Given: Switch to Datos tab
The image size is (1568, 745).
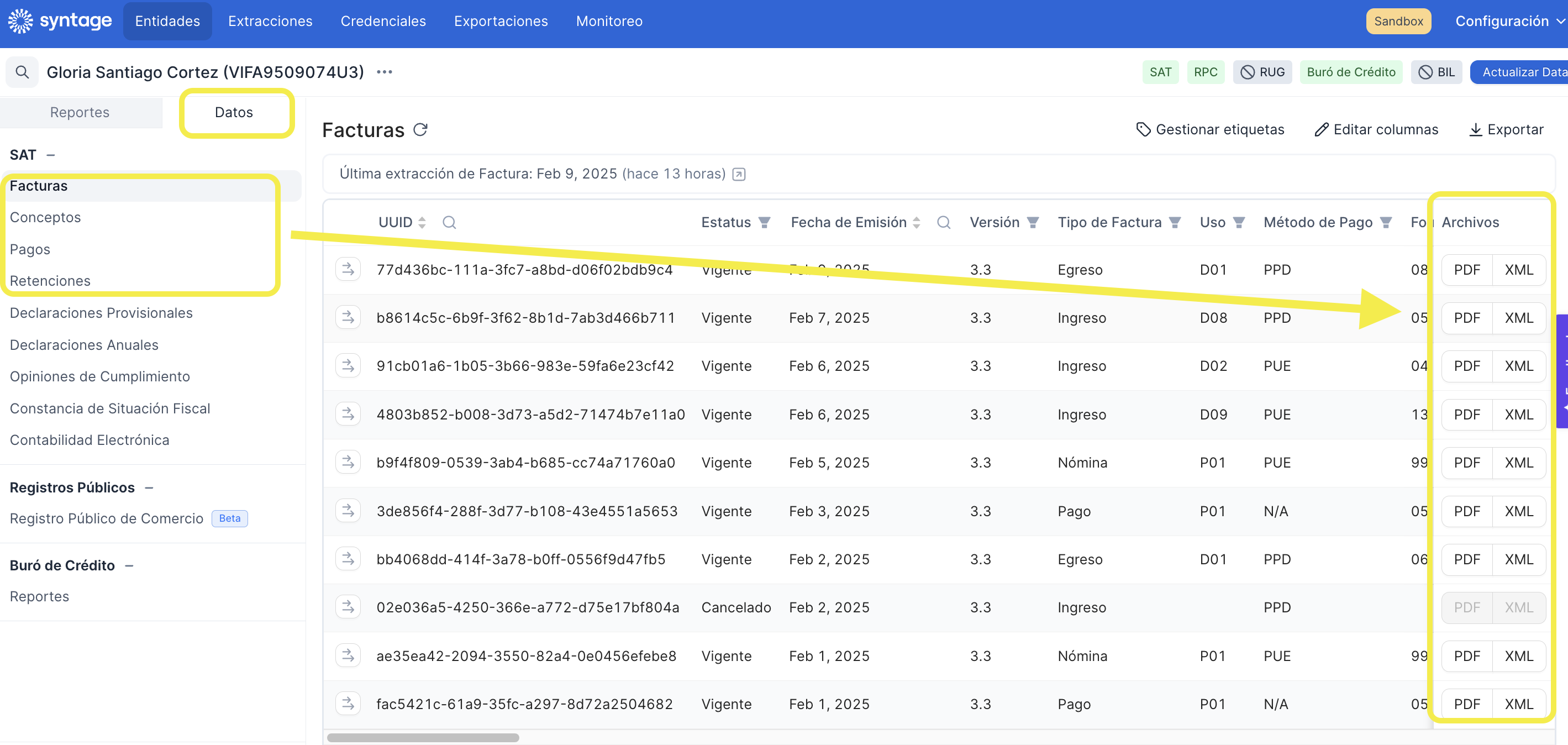Looking at the screenshot, I should (x=234, y=113).
